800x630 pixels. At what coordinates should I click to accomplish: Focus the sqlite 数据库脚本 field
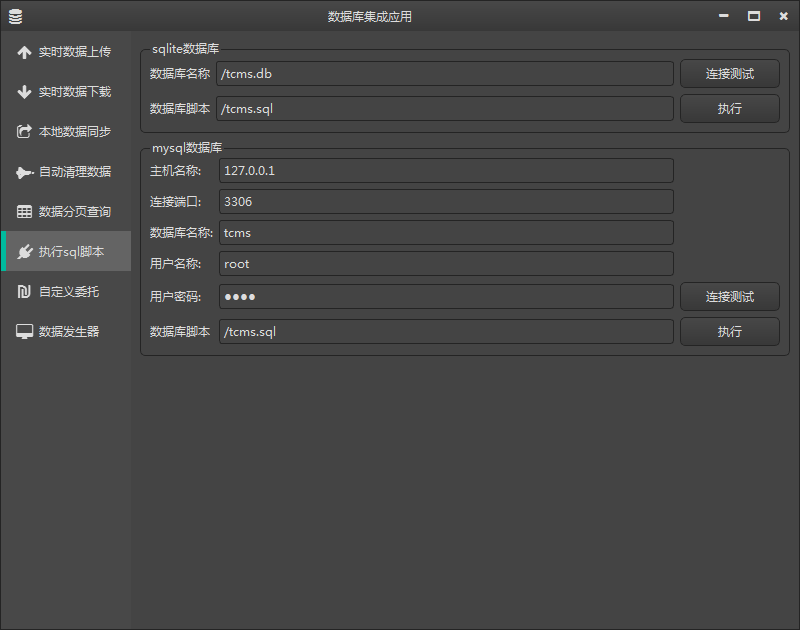click(x=445, y=109)
